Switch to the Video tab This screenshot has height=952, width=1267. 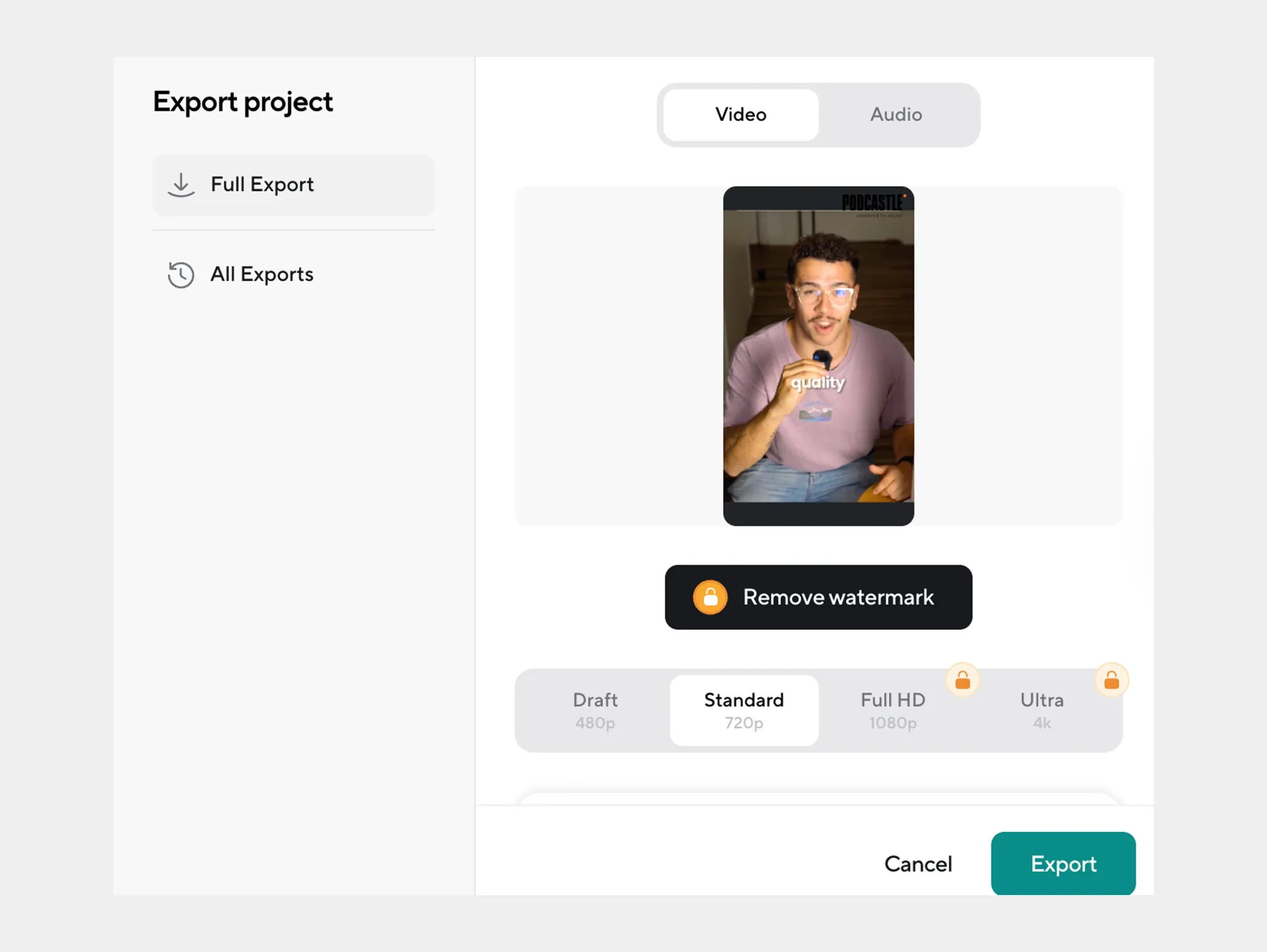pyautogui.click(x=741, y=115)
